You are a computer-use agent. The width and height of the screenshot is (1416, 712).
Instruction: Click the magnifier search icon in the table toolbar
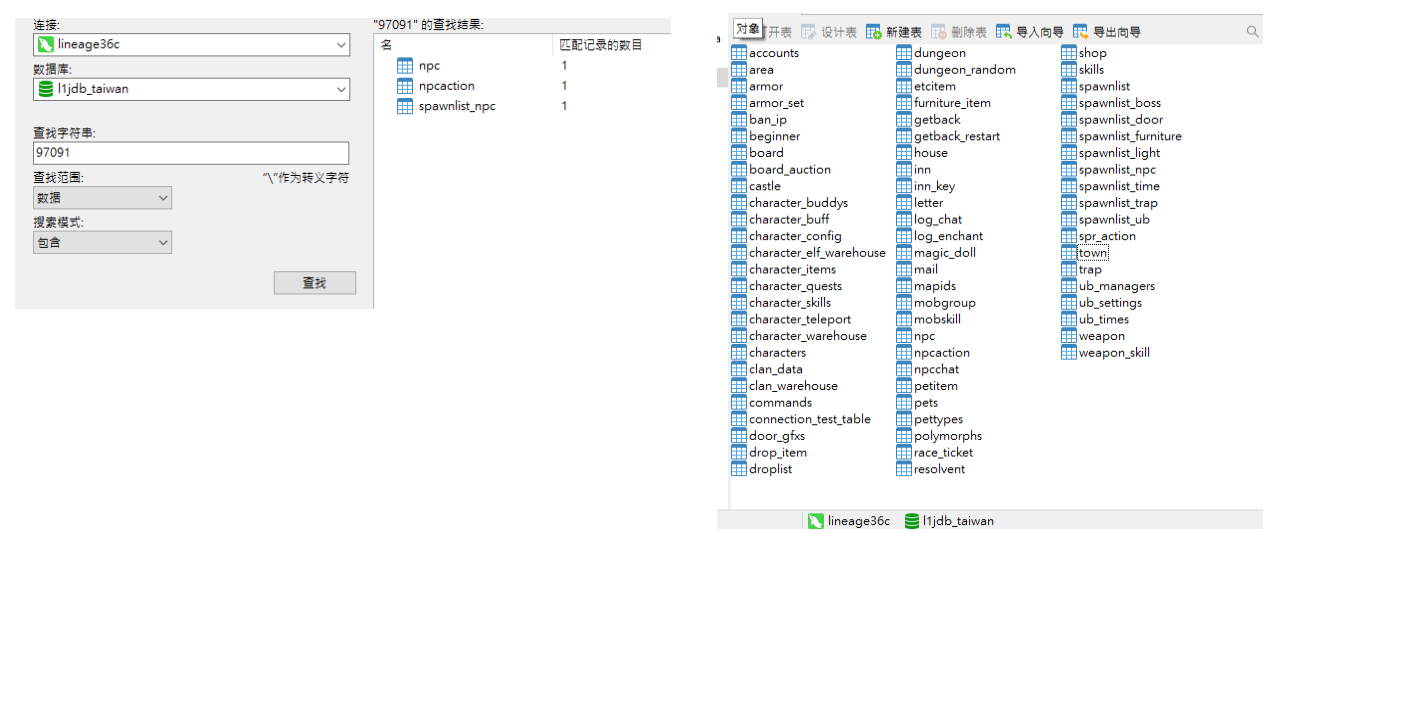1252,32
